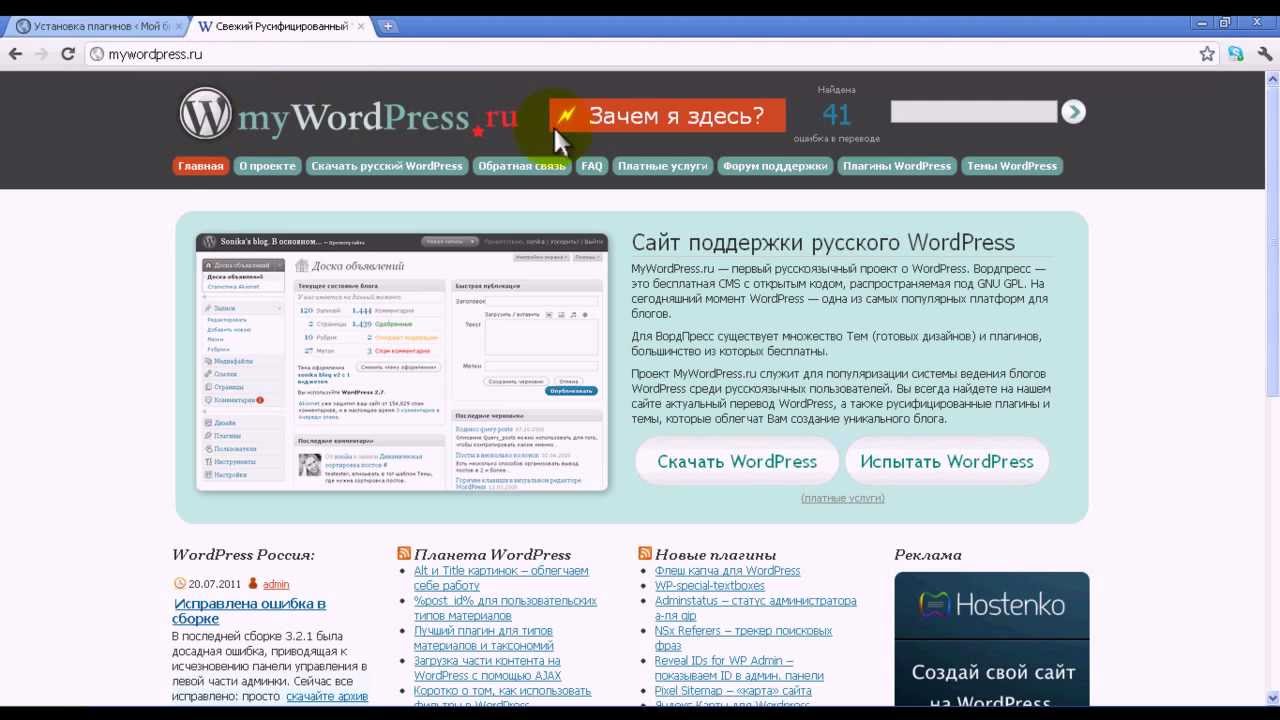The width and height of the screenshot is (1280, 720).
Task: Open the Плагины WordPress menu item
Action: click(896, 166)
